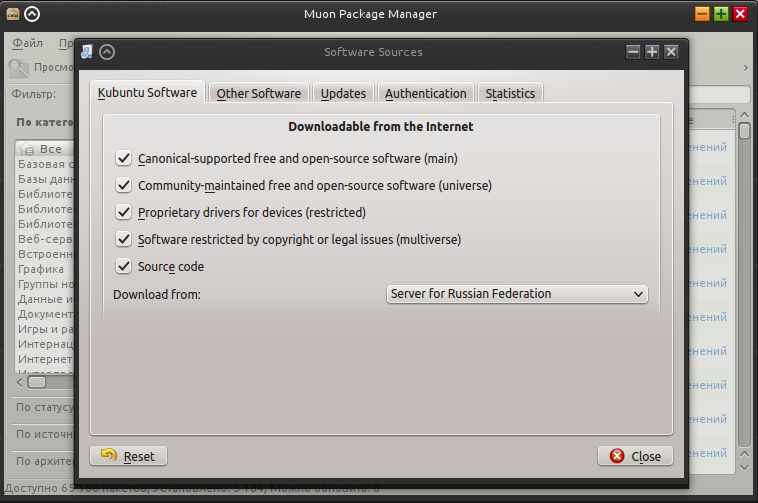Click the magnifier preview icon in Muon toolbar
Viewport: 758px width, 503px height.
[19, 68]
